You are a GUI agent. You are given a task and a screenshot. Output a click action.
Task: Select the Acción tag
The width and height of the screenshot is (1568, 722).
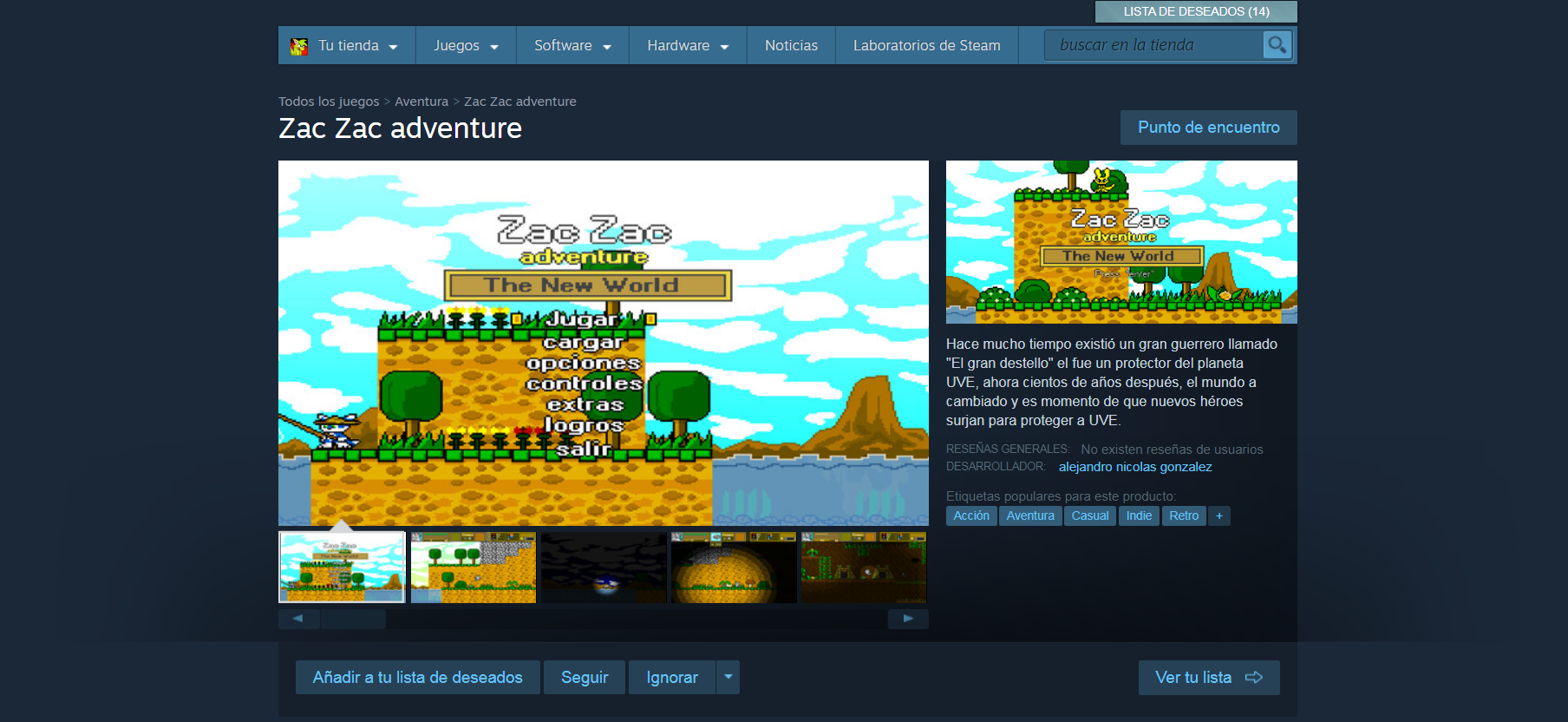click(x=971, y=515)
